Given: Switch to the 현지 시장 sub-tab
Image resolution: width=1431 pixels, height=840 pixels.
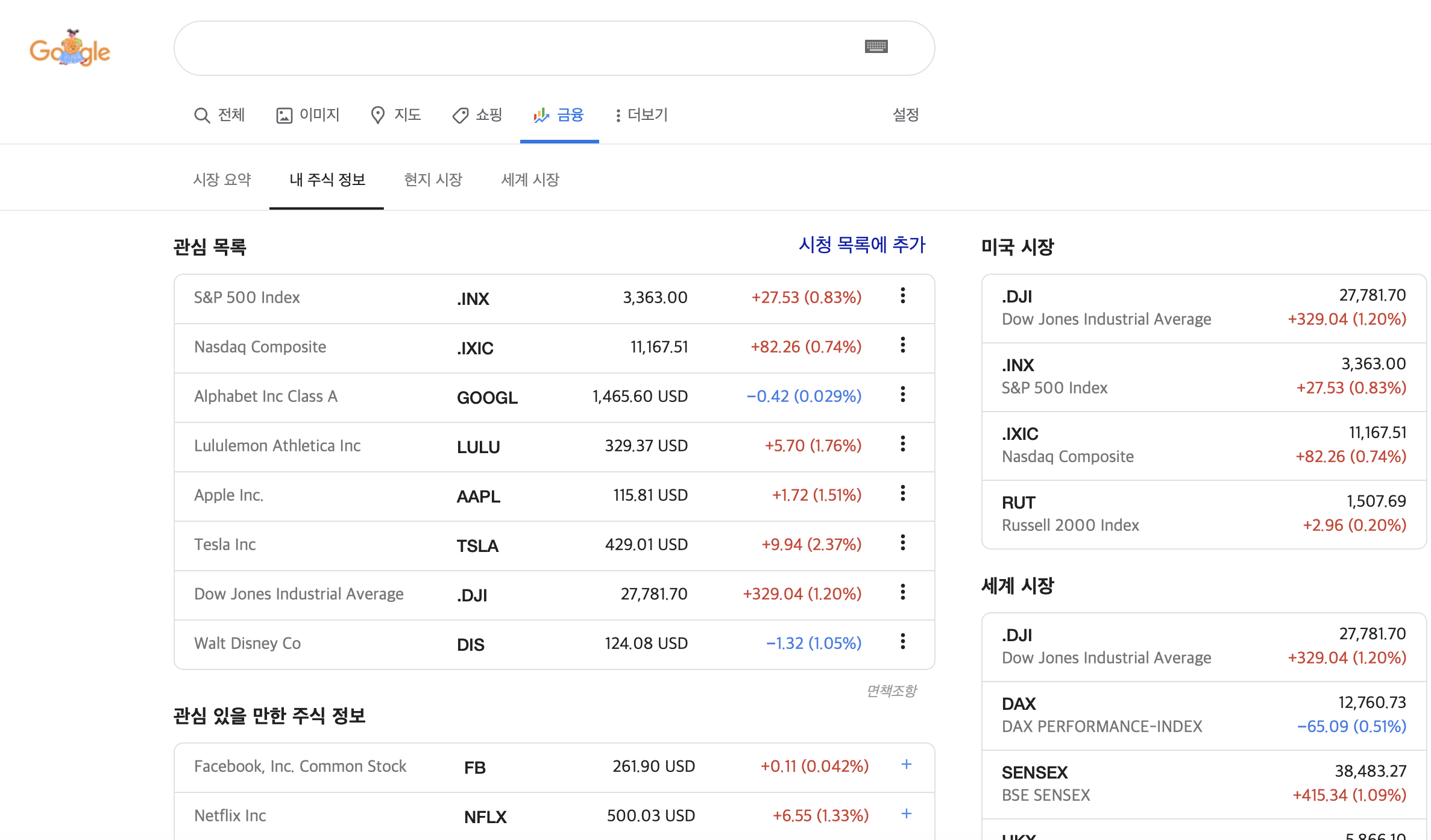Looking at the screenshot, I should pyautogui.click(x=433, y=180).
